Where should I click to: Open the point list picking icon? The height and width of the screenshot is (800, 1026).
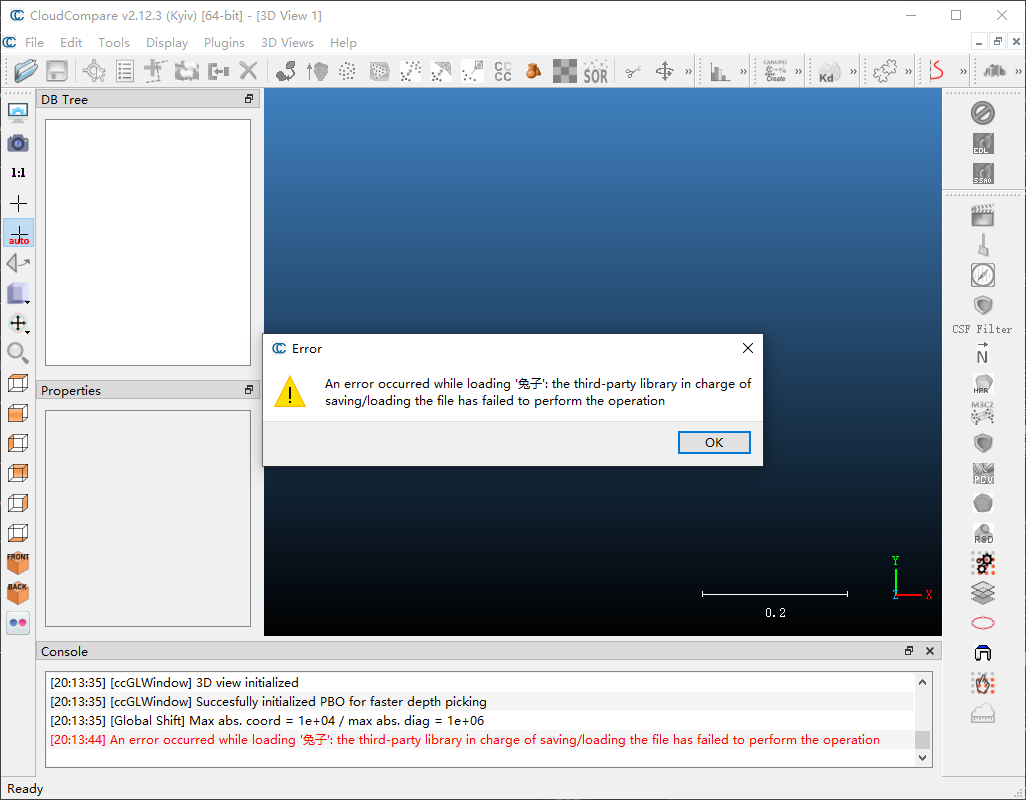tap(124, 71)
